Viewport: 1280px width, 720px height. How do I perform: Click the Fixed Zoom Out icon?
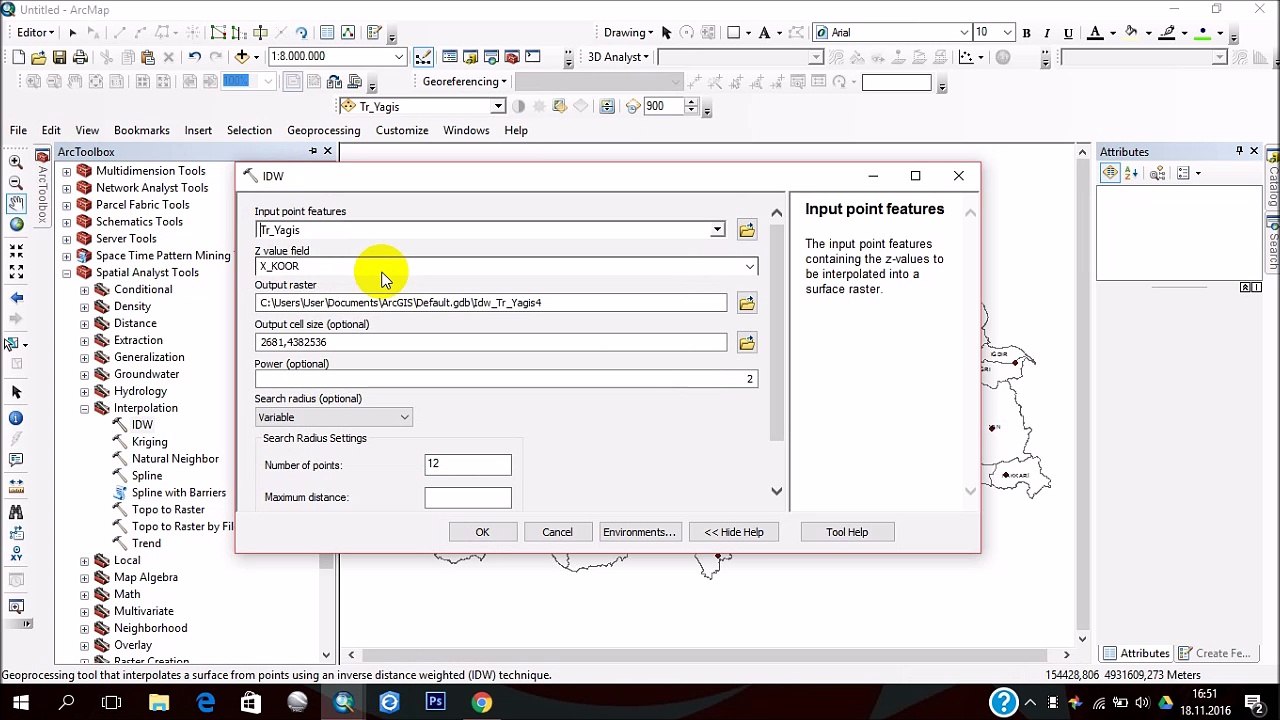(x=16, y=271)
